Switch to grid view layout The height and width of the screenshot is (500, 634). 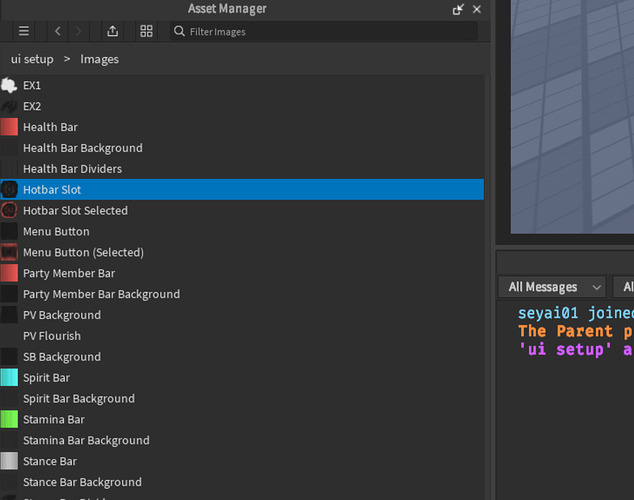146,31
